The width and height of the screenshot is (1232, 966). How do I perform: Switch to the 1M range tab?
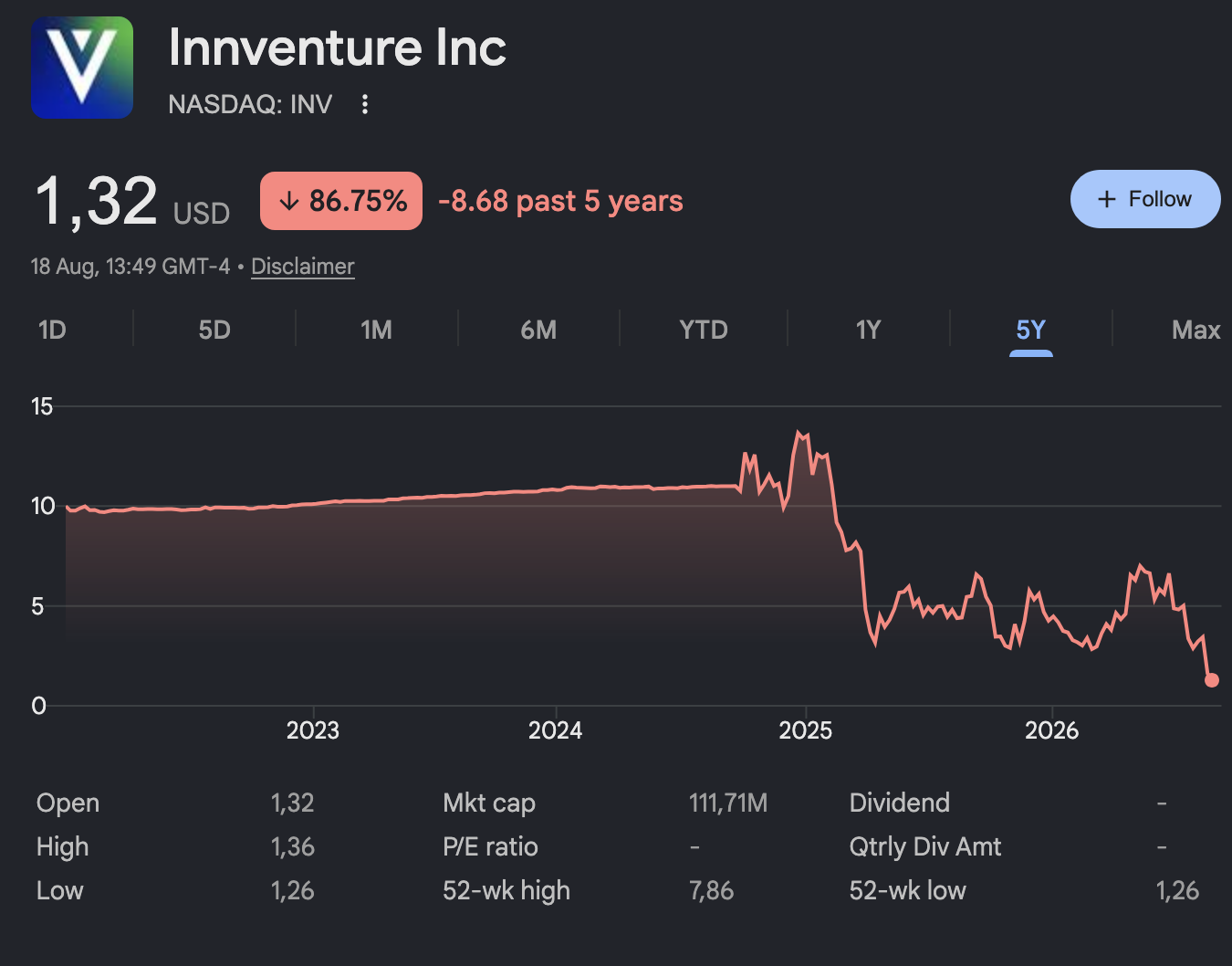(376, 330)
